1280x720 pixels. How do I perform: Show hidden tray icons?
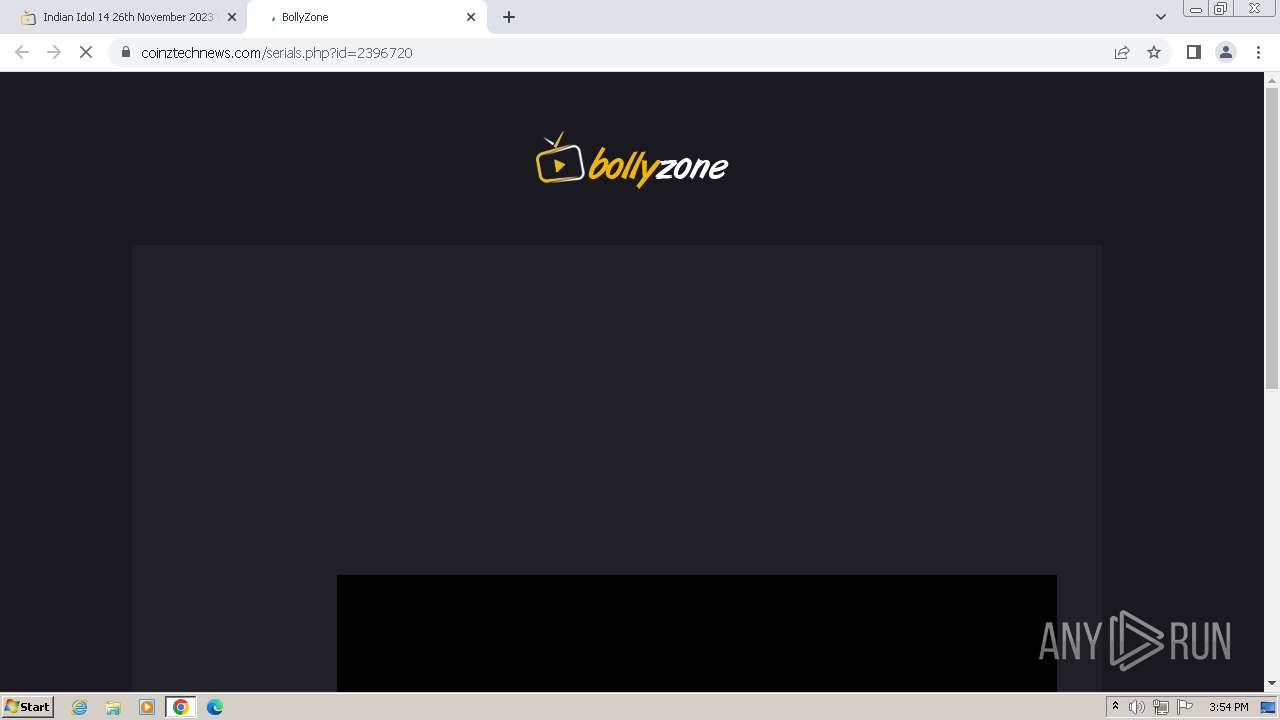pyautogui.click(x=1115, y=706)
